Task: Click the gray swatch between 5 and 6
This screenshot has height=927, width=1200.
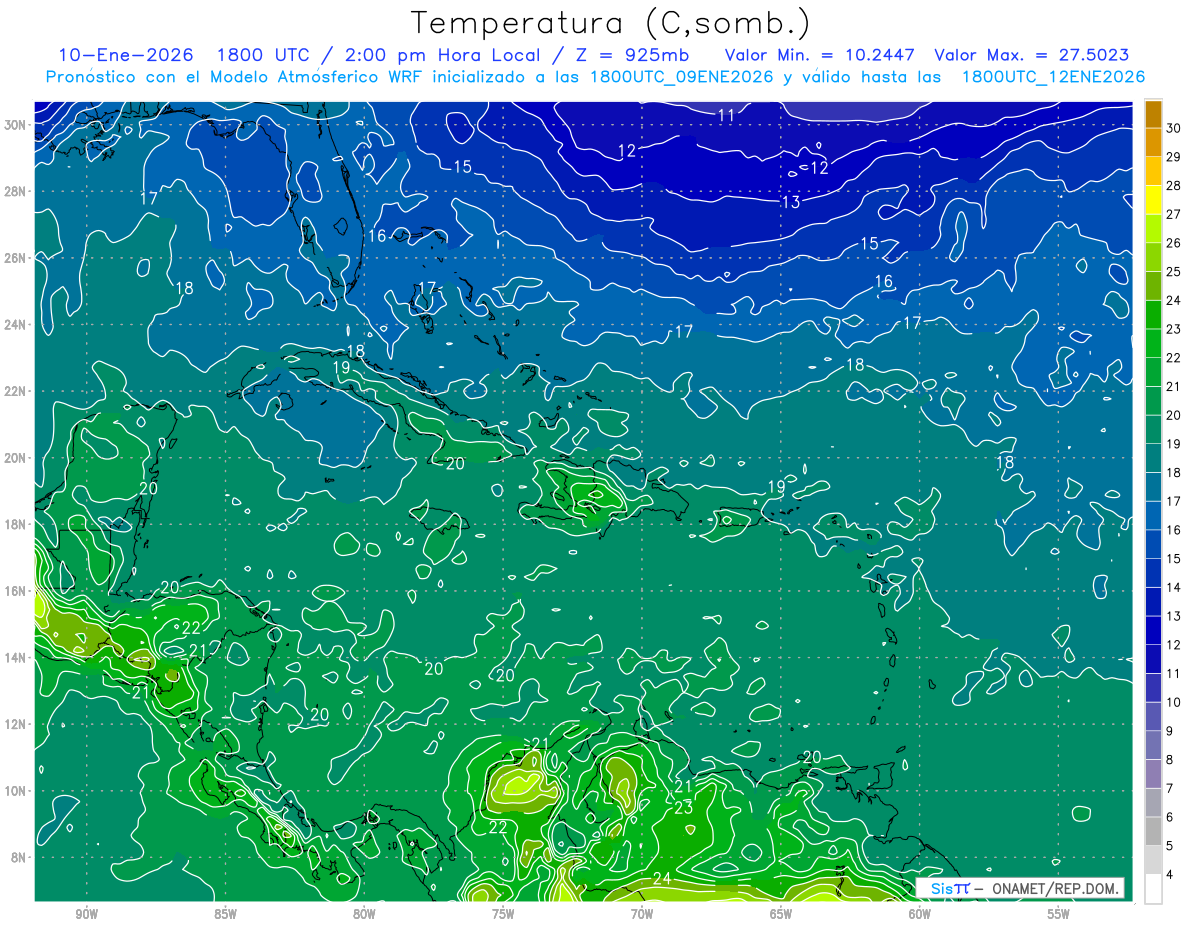Action: pos(1153,832)
